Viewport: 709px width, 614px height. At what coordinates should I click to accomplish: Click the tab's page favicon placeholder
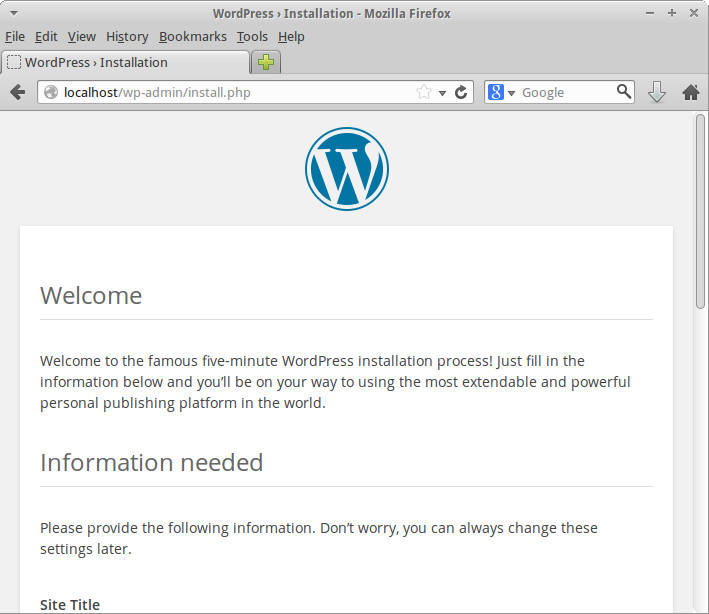(14, 62)
